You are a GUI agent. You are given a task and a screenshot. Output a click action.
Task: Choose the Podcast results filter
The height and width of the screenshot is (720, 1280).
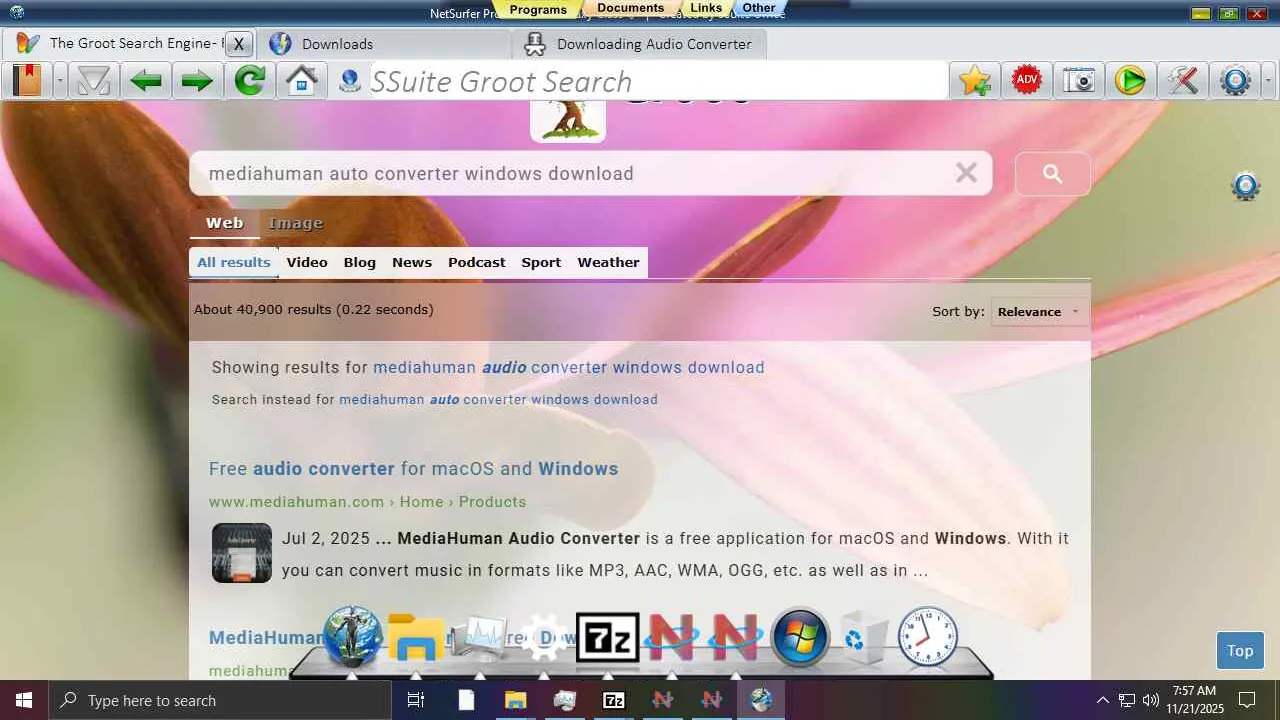click(x=477, y=262)
